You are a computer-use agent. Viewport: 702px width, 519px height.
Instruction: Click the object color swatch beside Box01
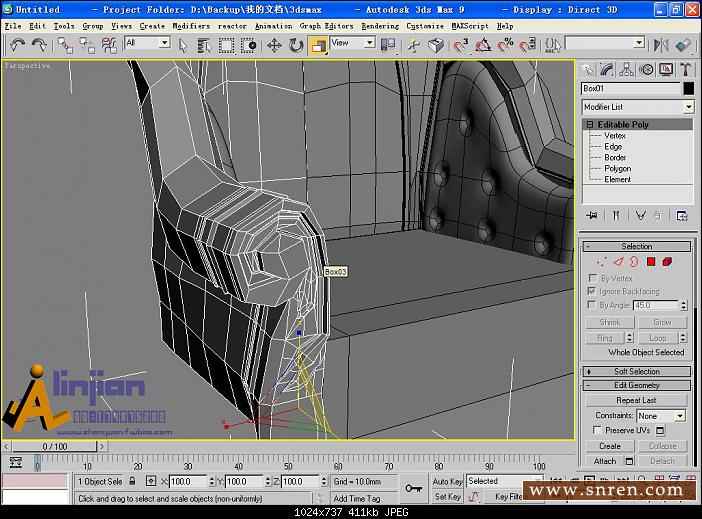pyautogui.click(x=689, y=88)
